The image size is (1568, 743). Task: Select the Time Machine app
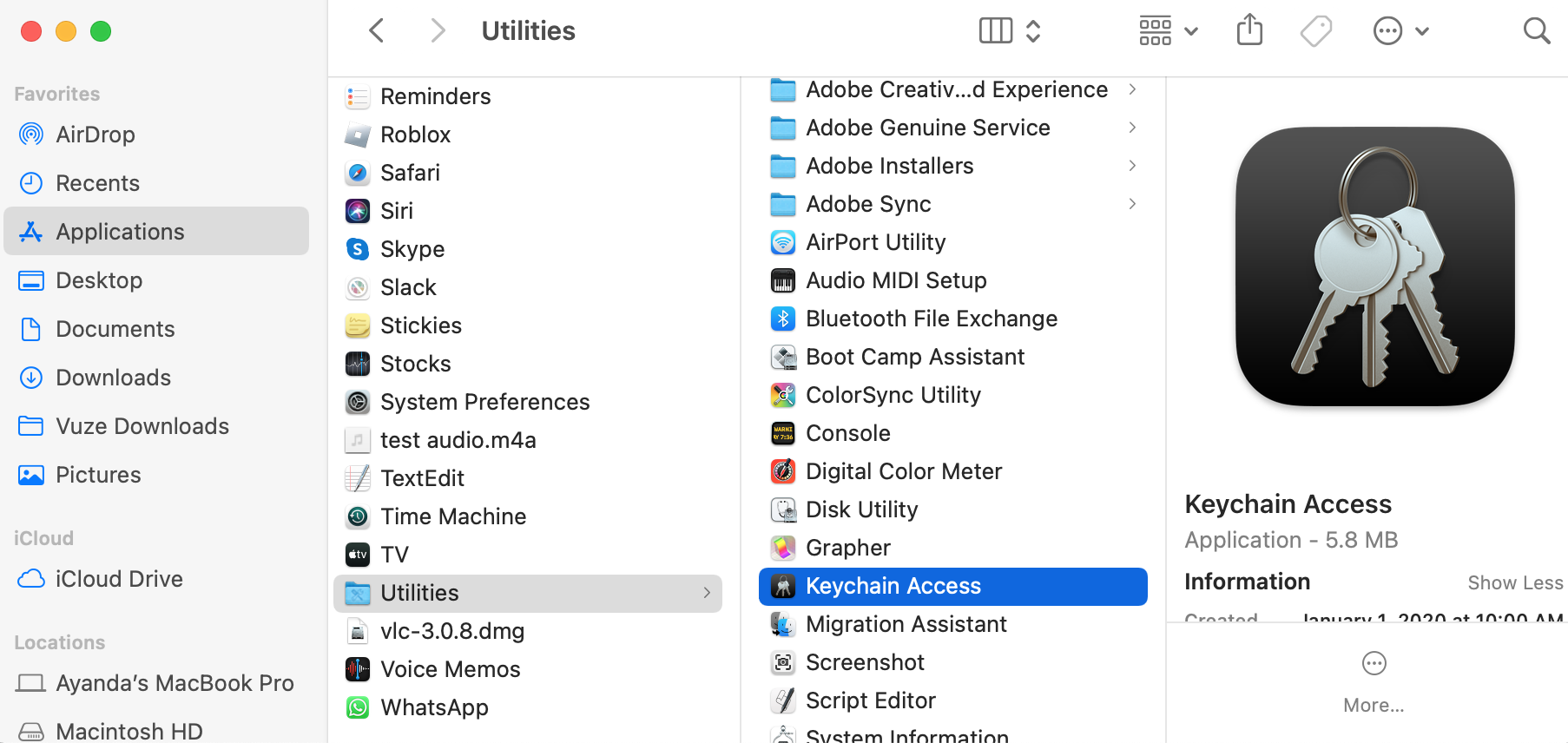pyautogui.click(x=528, y=516)
